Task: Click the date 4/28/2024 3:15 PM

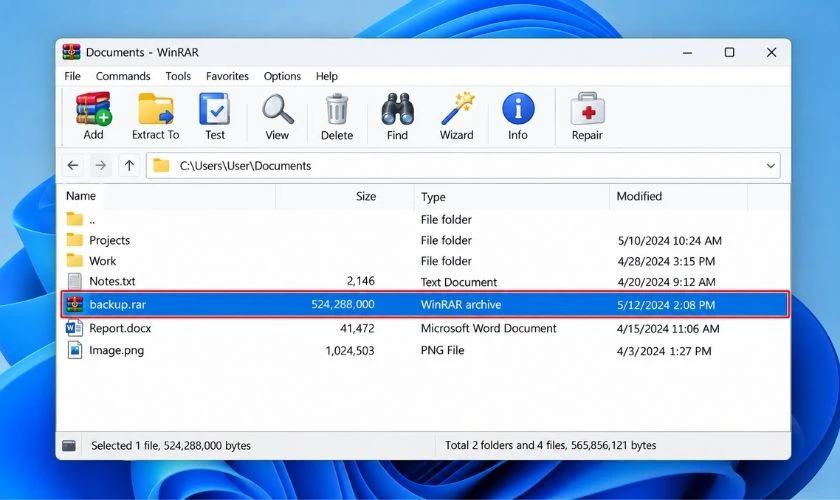Action: click(666, 262)
